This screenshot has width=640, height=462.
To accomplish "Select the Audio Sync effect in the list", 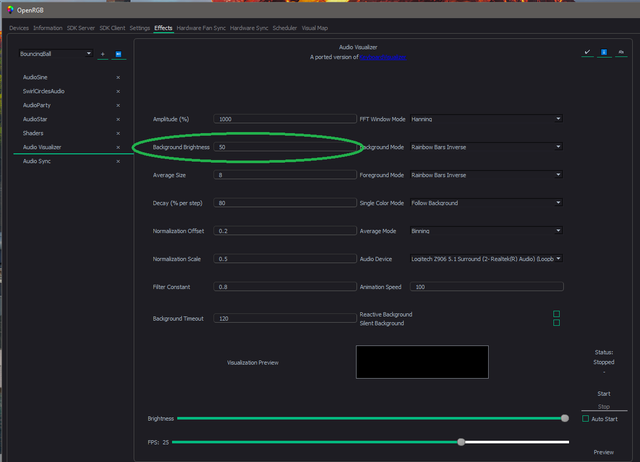I will point(37,162).
